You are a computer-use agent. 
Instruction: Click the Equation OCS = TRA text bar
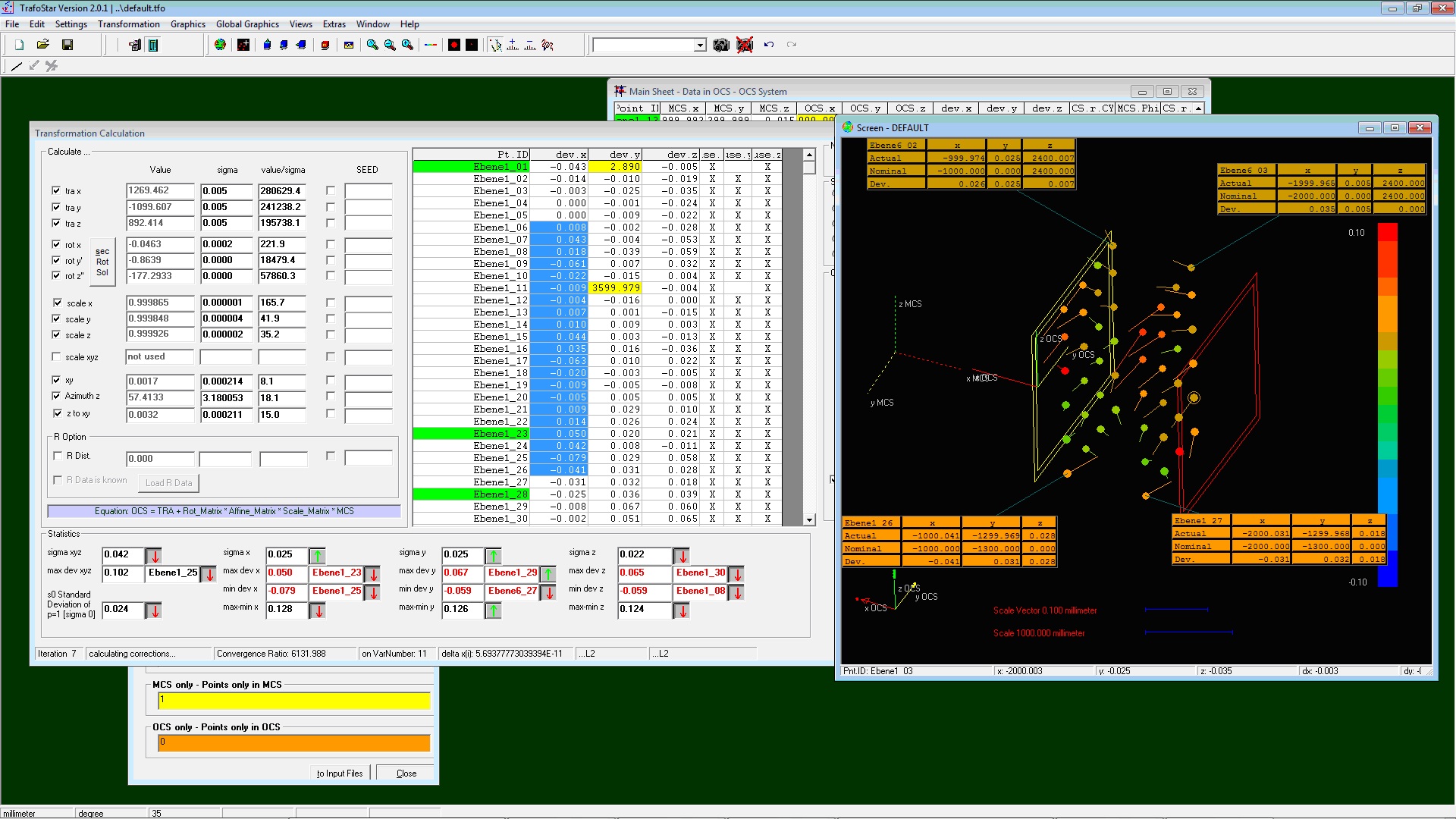(x=224, y=511)
